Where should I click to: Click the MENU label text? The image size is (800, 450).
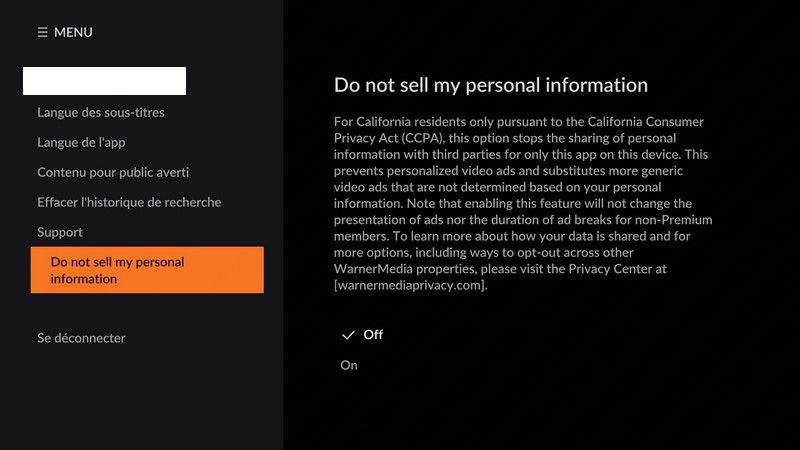coord(73,32)
